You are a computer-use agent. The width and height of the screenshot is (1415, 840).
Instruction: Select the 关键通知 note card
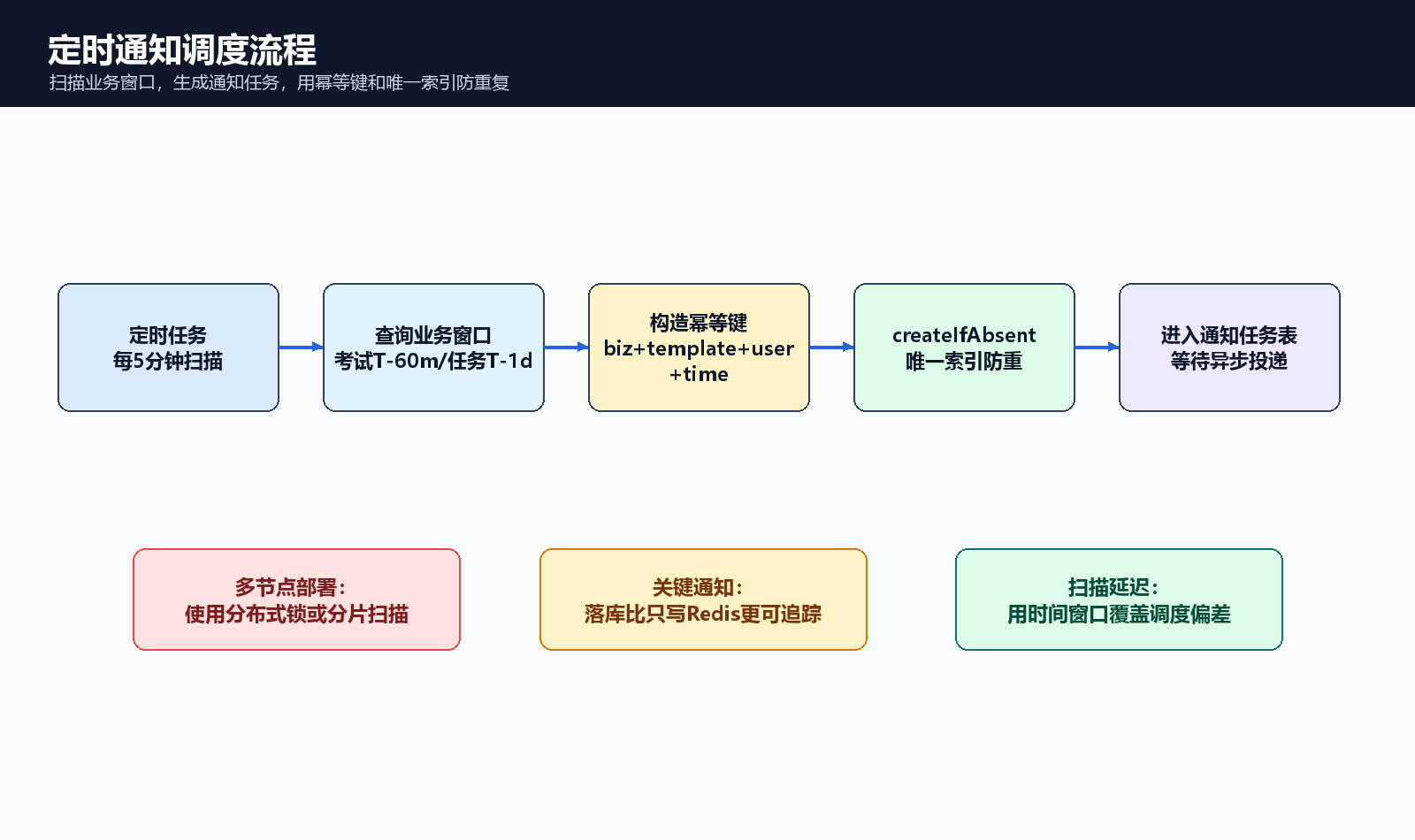pos(703,599)
